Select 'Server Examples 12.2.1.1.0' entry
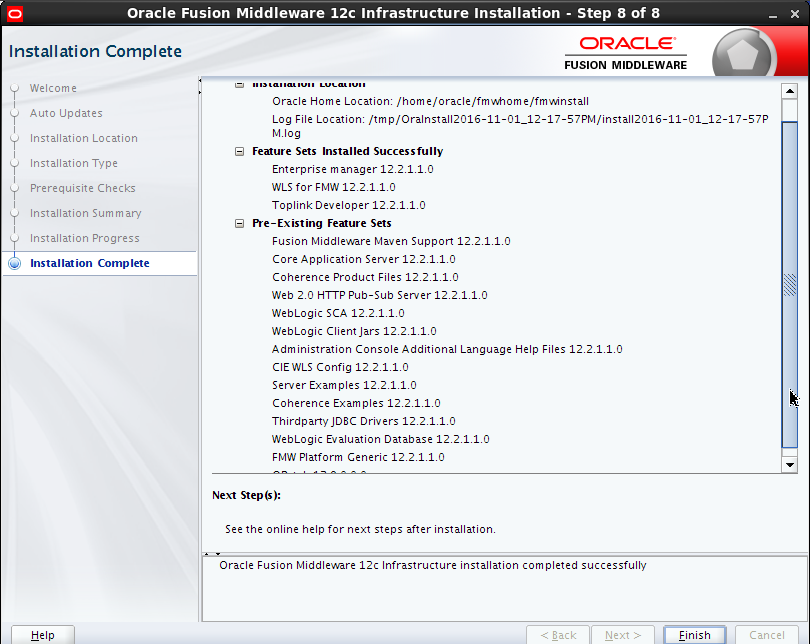The height and width of the screenshot is (644, 810). 345,385
